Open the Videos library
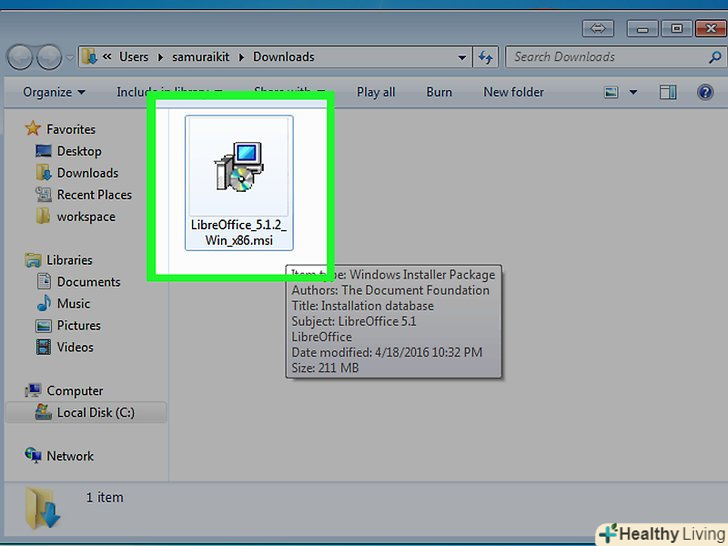This screenshot has height=546, width=728. tap(75, 347)
